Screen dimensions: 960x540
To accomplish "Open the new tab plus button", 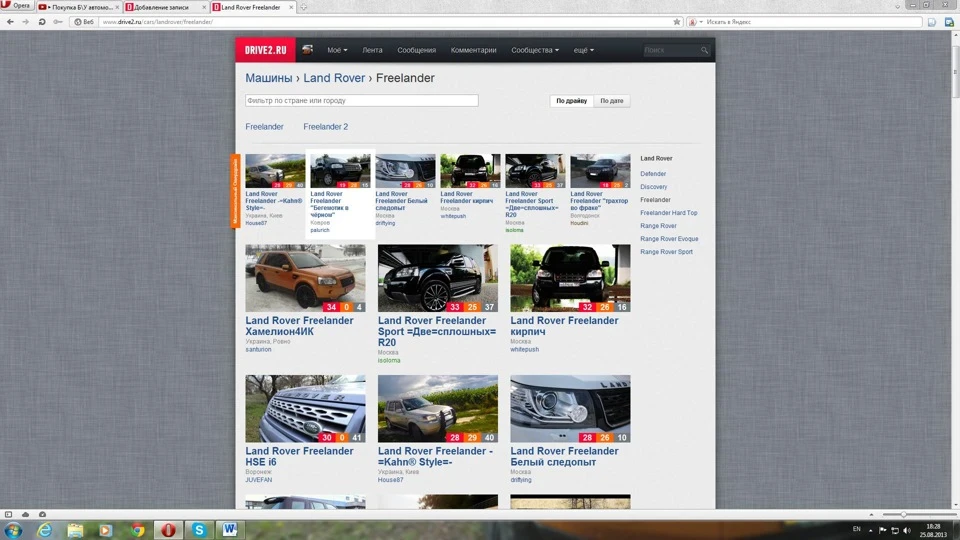I will (303, 7).
